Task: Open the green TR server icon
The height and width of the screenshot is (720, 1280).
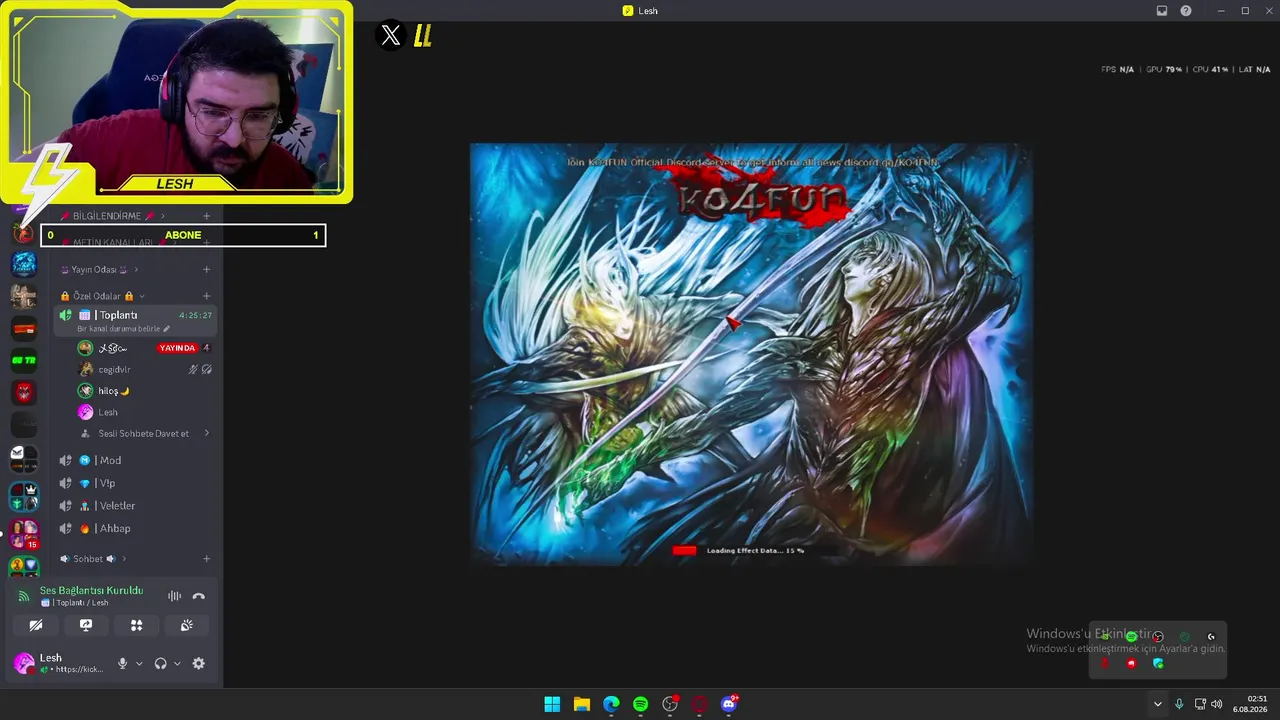Action: click(x=24, y=360)
